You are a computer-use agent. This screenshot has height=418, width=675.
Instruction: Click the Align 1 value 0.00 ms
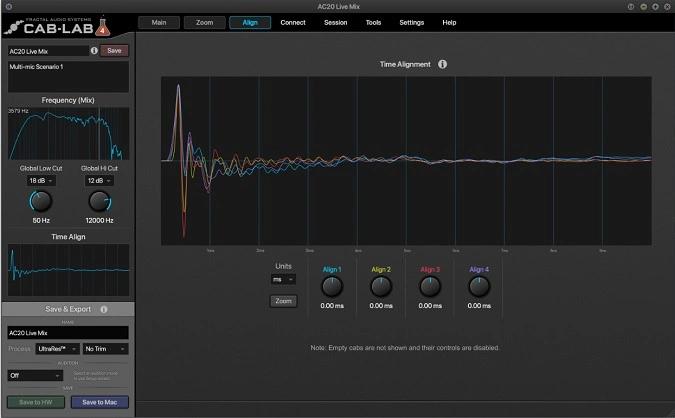coord(332,306)
